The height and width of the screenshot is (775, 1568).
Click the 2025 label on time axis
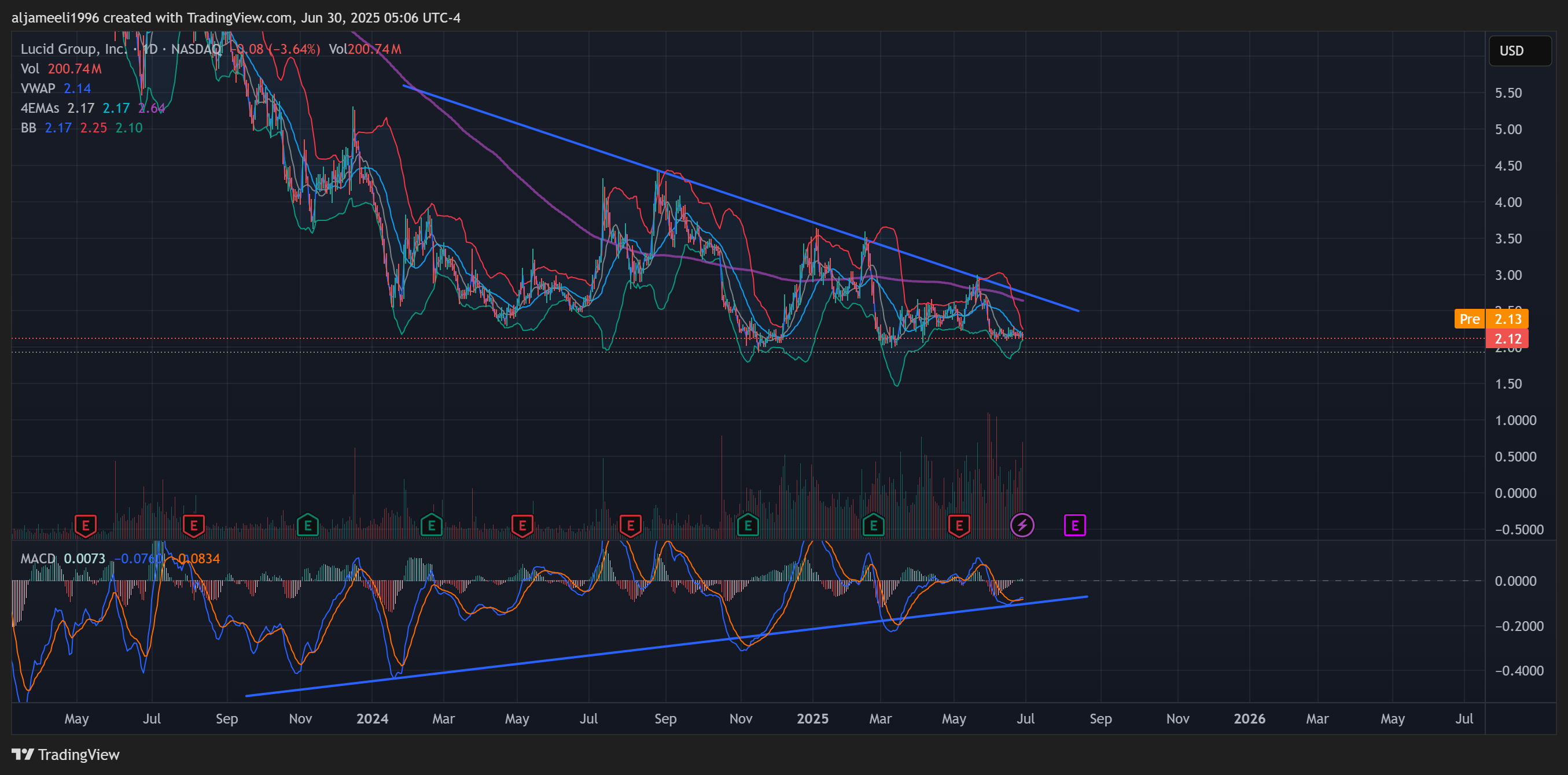tap(812, 719)
